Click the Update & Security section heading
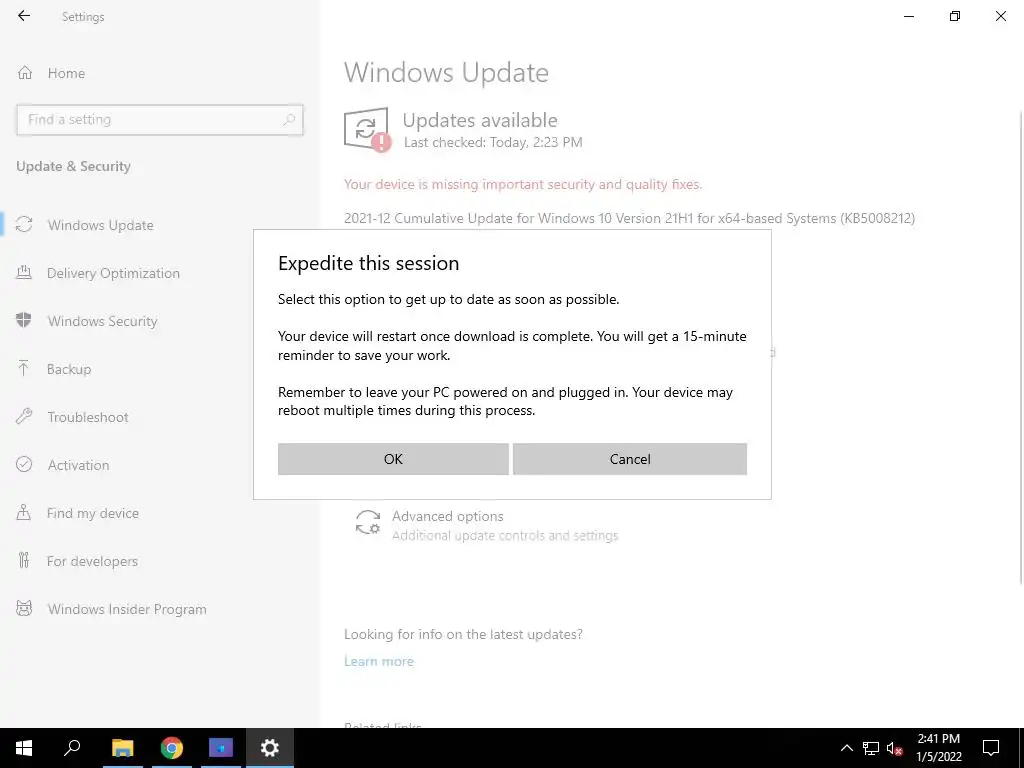Image resolution: width=1024 pixels, height=768 pixels. pos(73,166)
